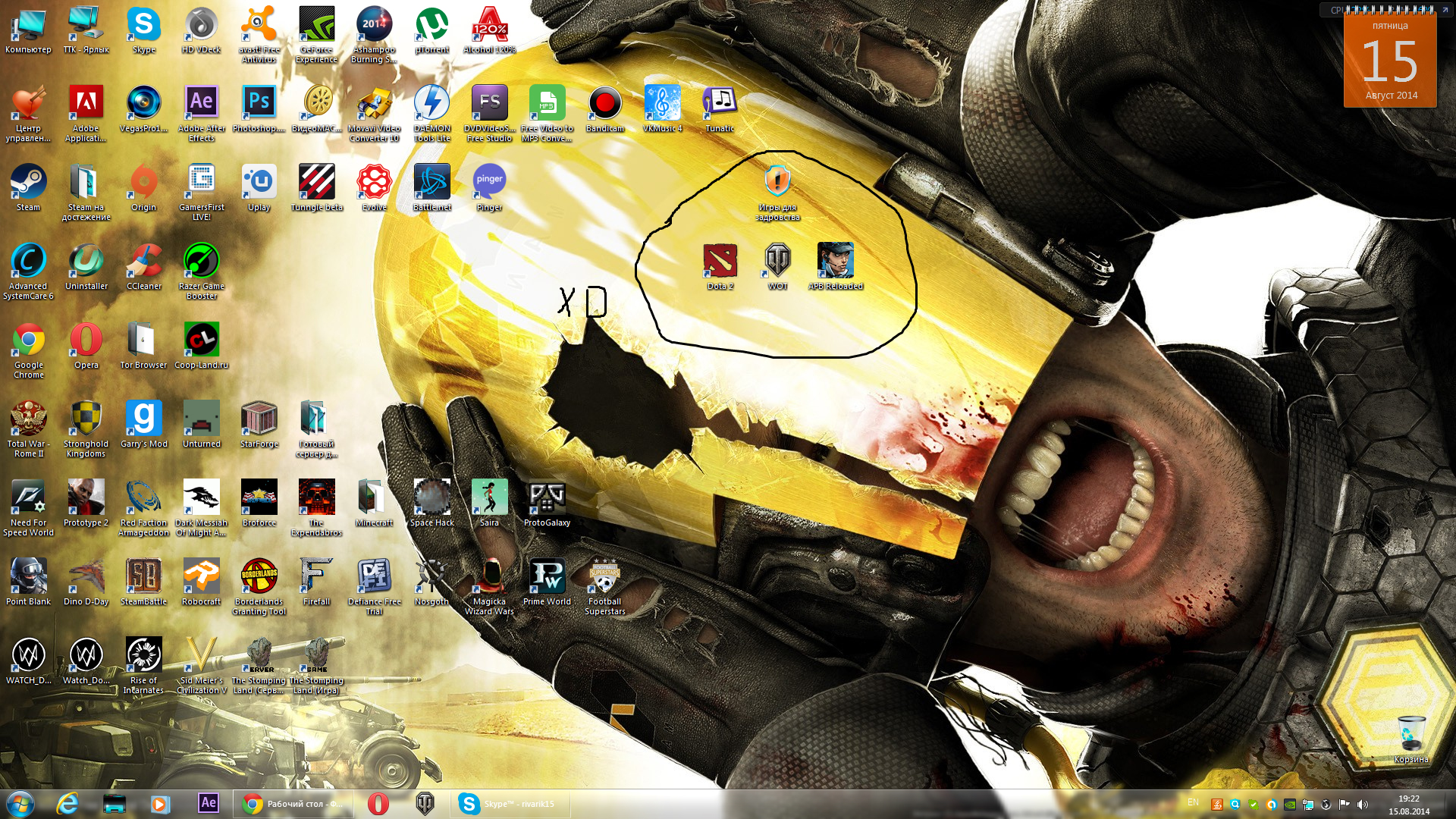Open Opera from the taskbar
Image resolution: width=1456 pixels, height=819 pixels.
378,804
